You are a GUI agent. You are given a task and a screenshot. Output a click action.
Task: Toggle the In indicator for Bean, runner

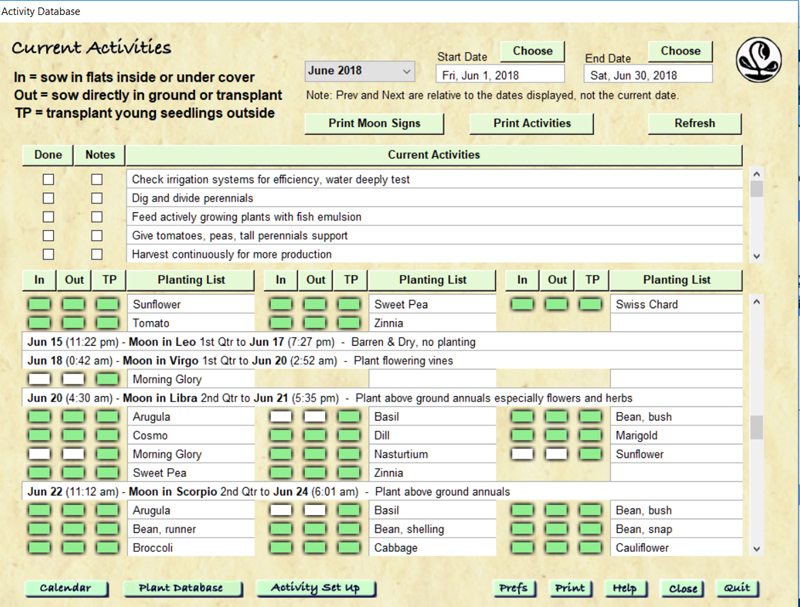(x=39, y=529)
